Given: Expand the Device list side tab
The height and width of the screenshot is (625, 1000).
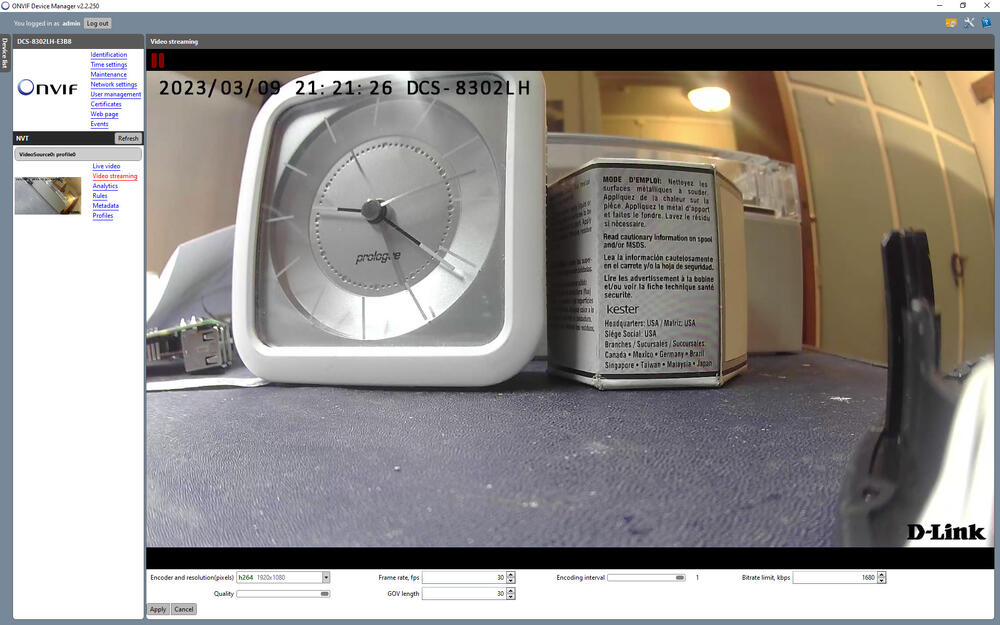Looking at the screenshot, I should click(x=5, y=54).
